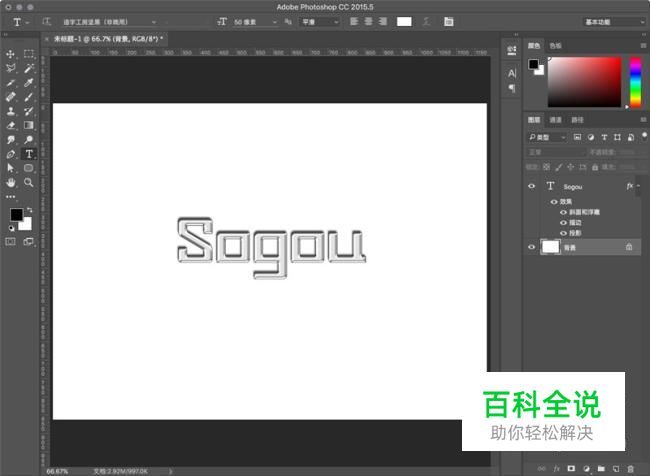Collapse the Sogou layer effects list

tap(638, 186)
